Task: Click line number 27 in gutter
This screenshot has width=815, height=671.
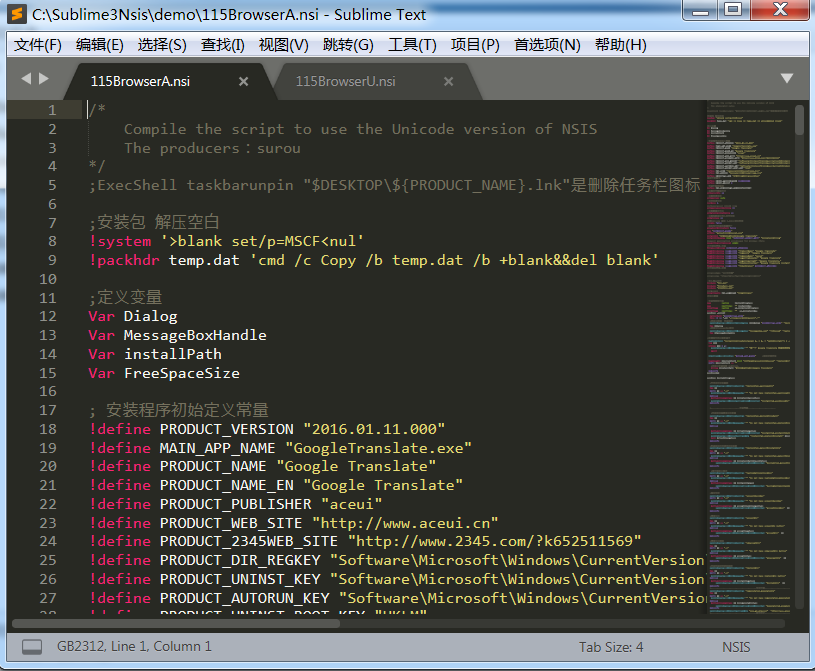Action: [48, 598]
